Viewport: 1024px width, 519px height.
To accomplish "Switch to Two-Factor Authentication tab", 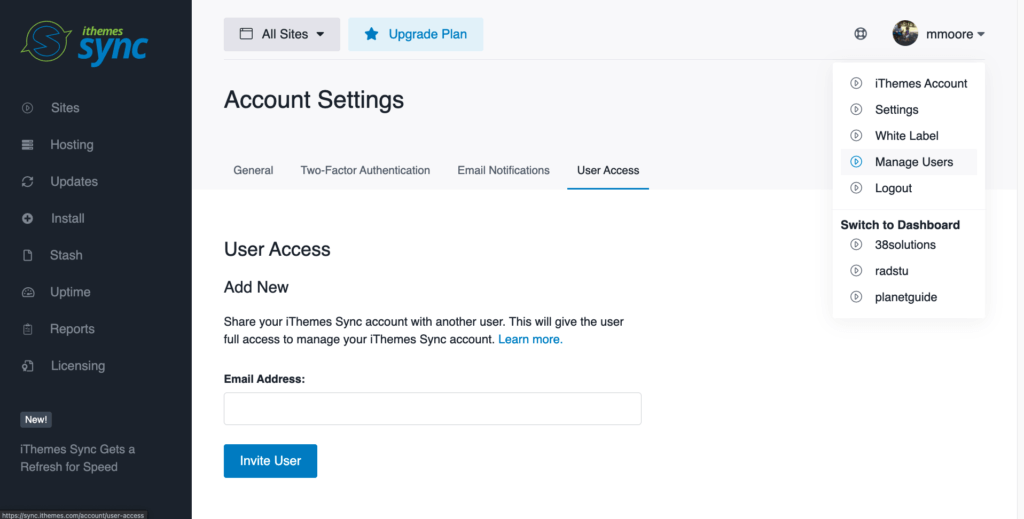I will (365, 170).
